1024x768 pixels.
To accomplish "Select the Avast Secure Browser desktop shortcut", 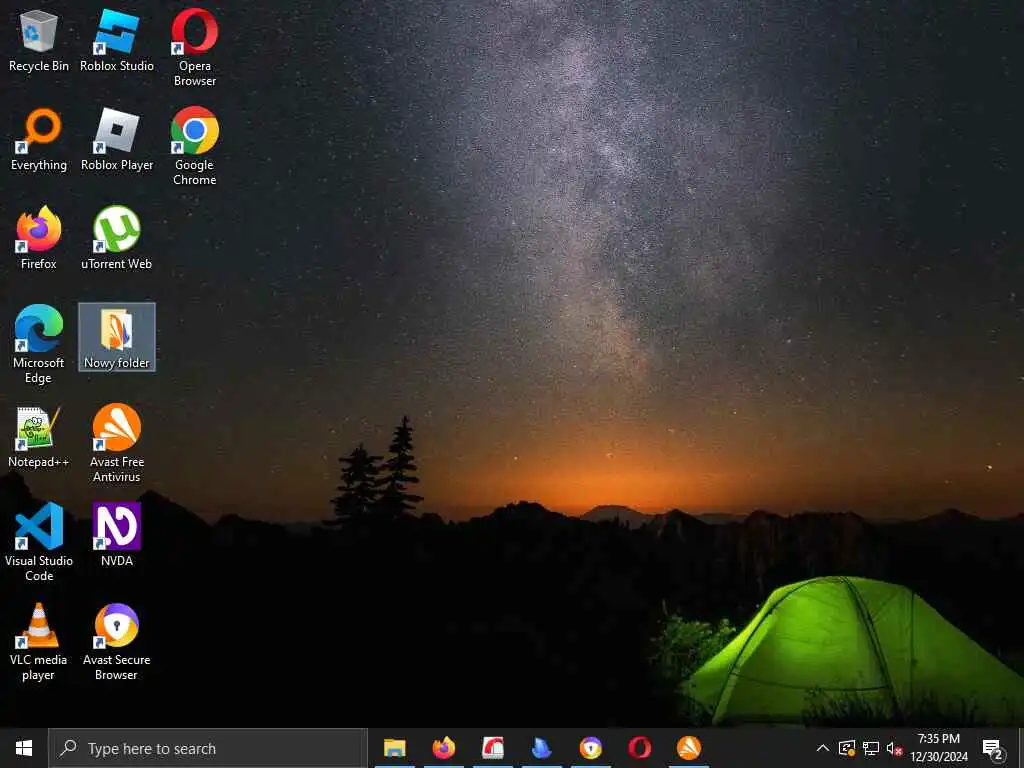I will 117,641.
